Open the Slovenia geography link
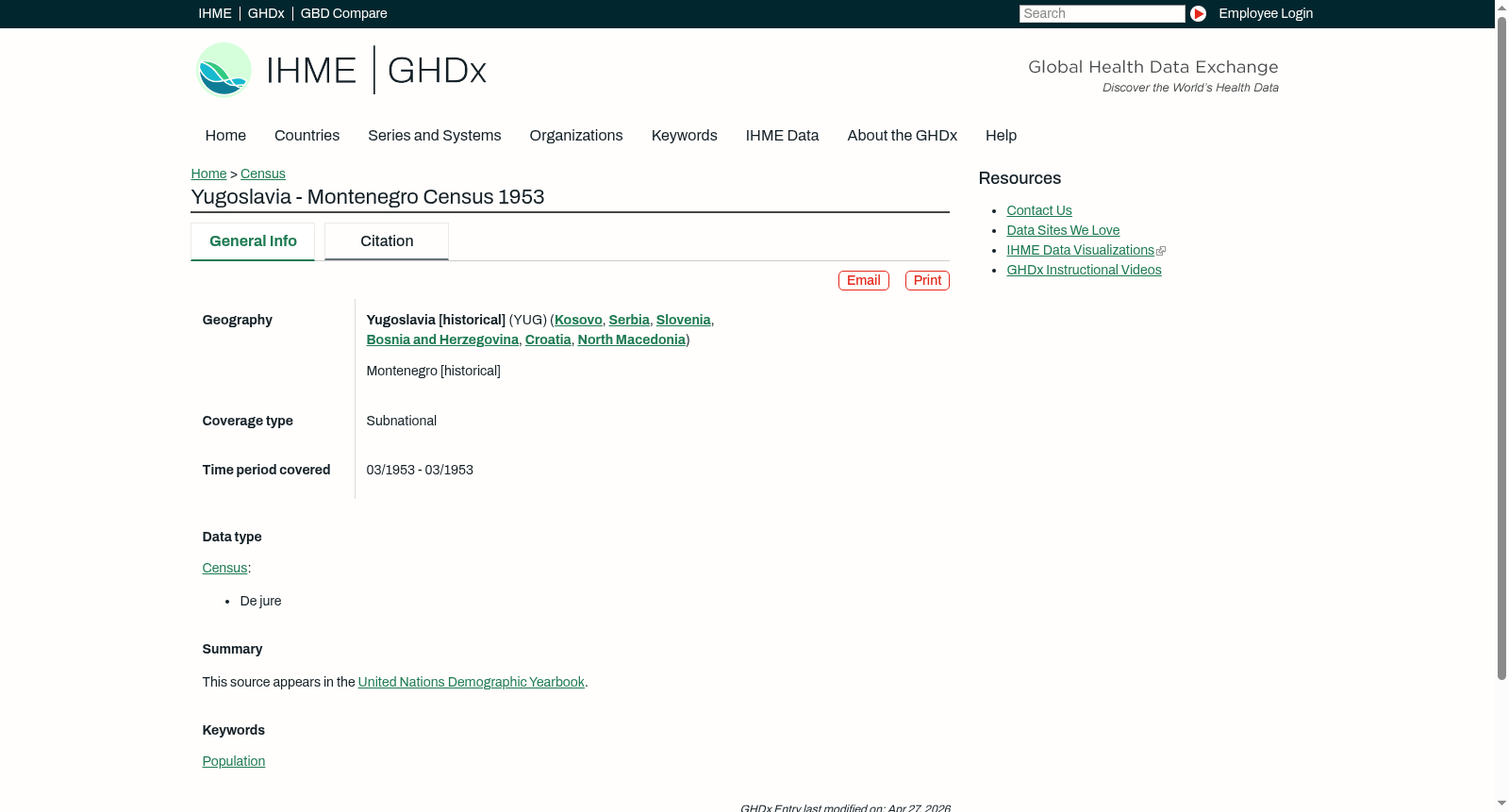Image resolution: width=1509 pixels, height=812 pixels. (x=684, y=320)
